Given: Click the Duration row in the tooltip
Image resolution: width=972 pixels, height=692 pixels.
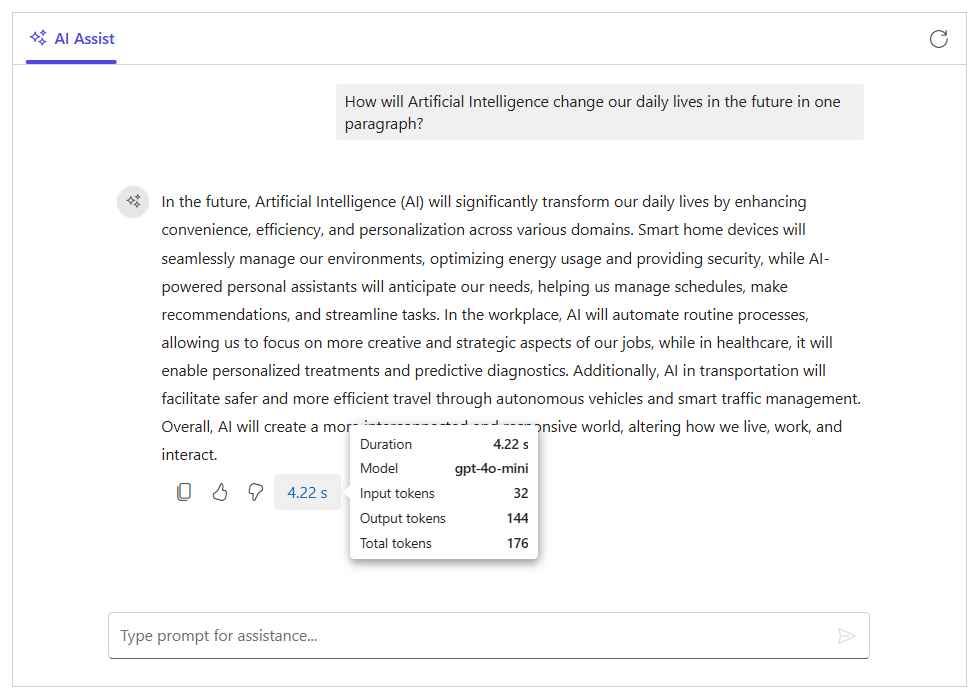Looking at the screenshot, I should pos(444,445).
